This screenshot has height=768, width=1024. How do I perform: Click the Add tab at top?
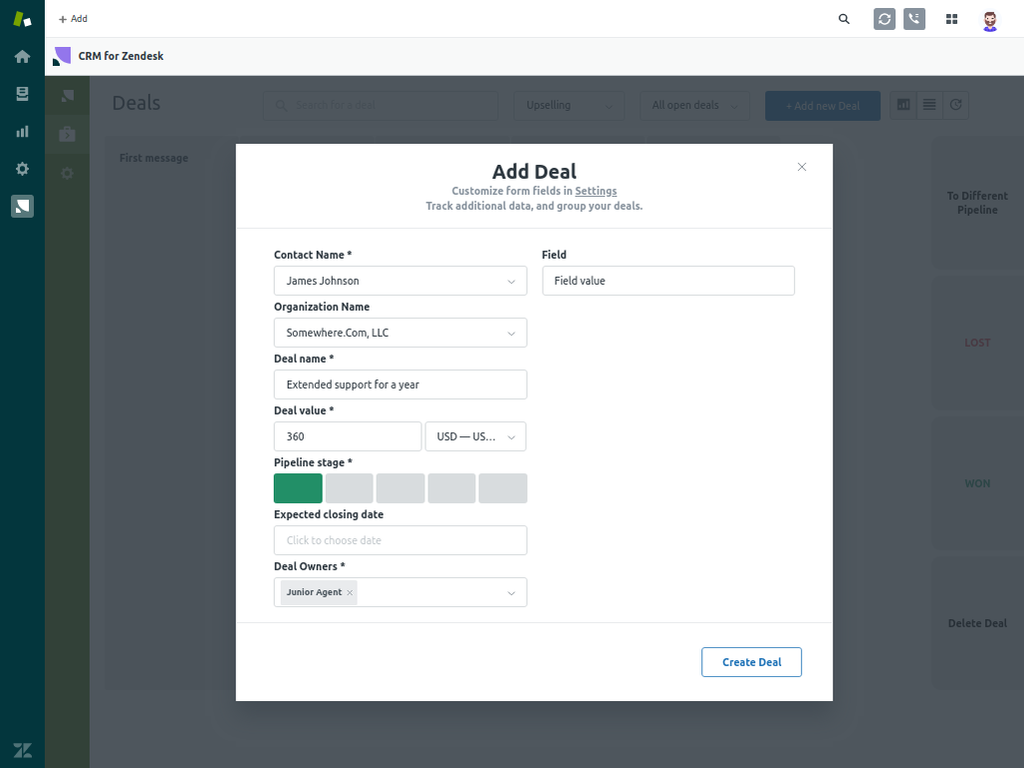[x=73, y=19]
